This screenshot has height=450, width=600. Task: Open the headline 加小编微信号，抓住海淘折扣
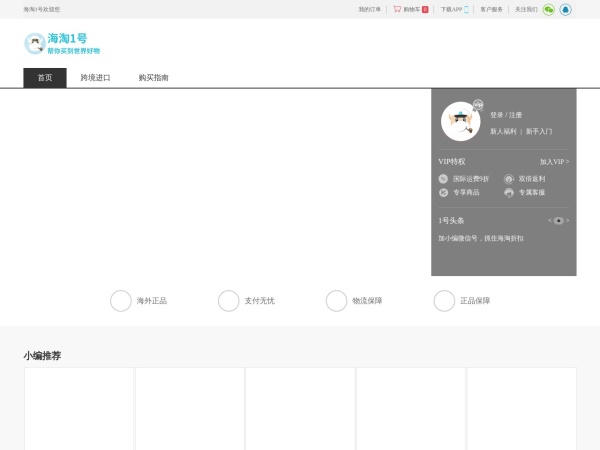coord(481,238)
